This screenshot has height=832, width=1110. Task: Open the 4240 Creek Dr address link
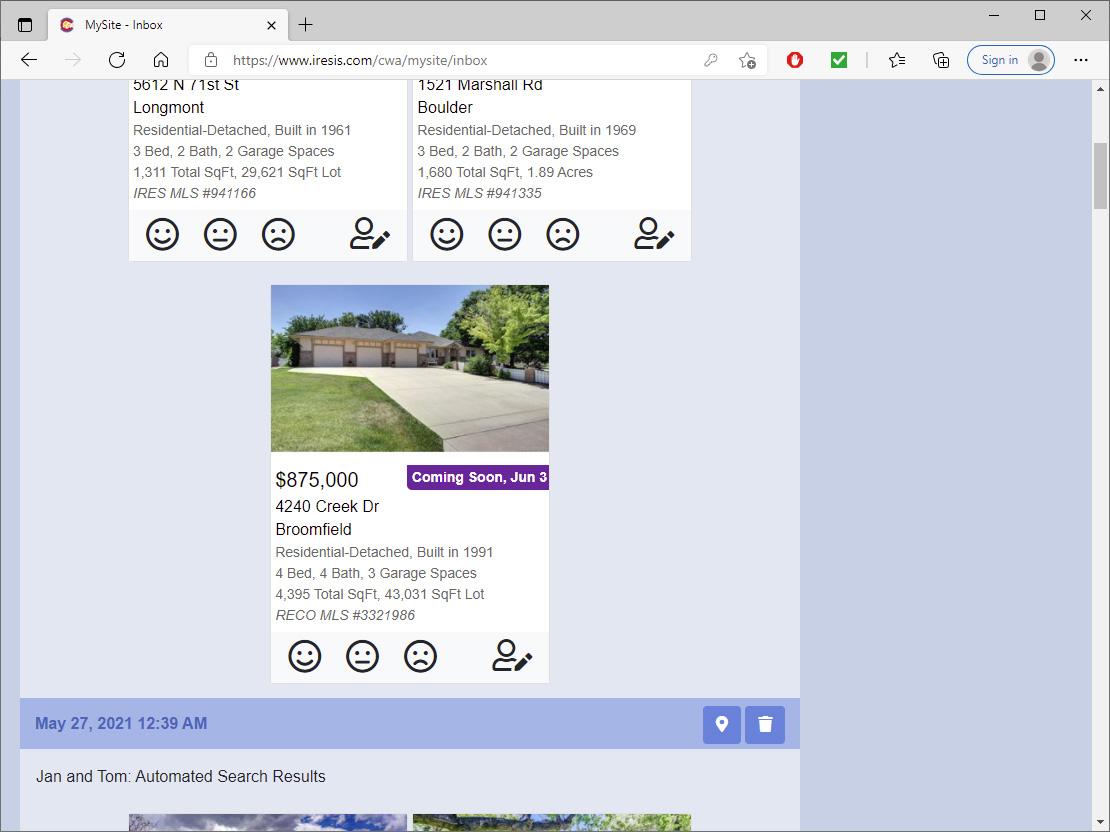(x=327, y=507)
